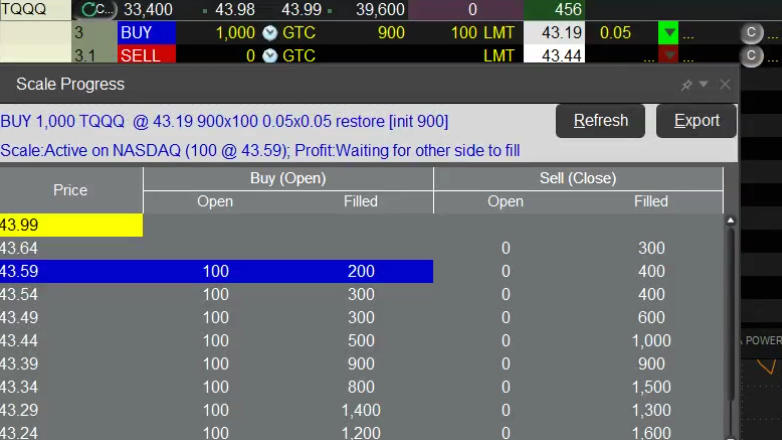Export the scale progress data
Screen dimensions: 782x440
click(x=696, y=121)
